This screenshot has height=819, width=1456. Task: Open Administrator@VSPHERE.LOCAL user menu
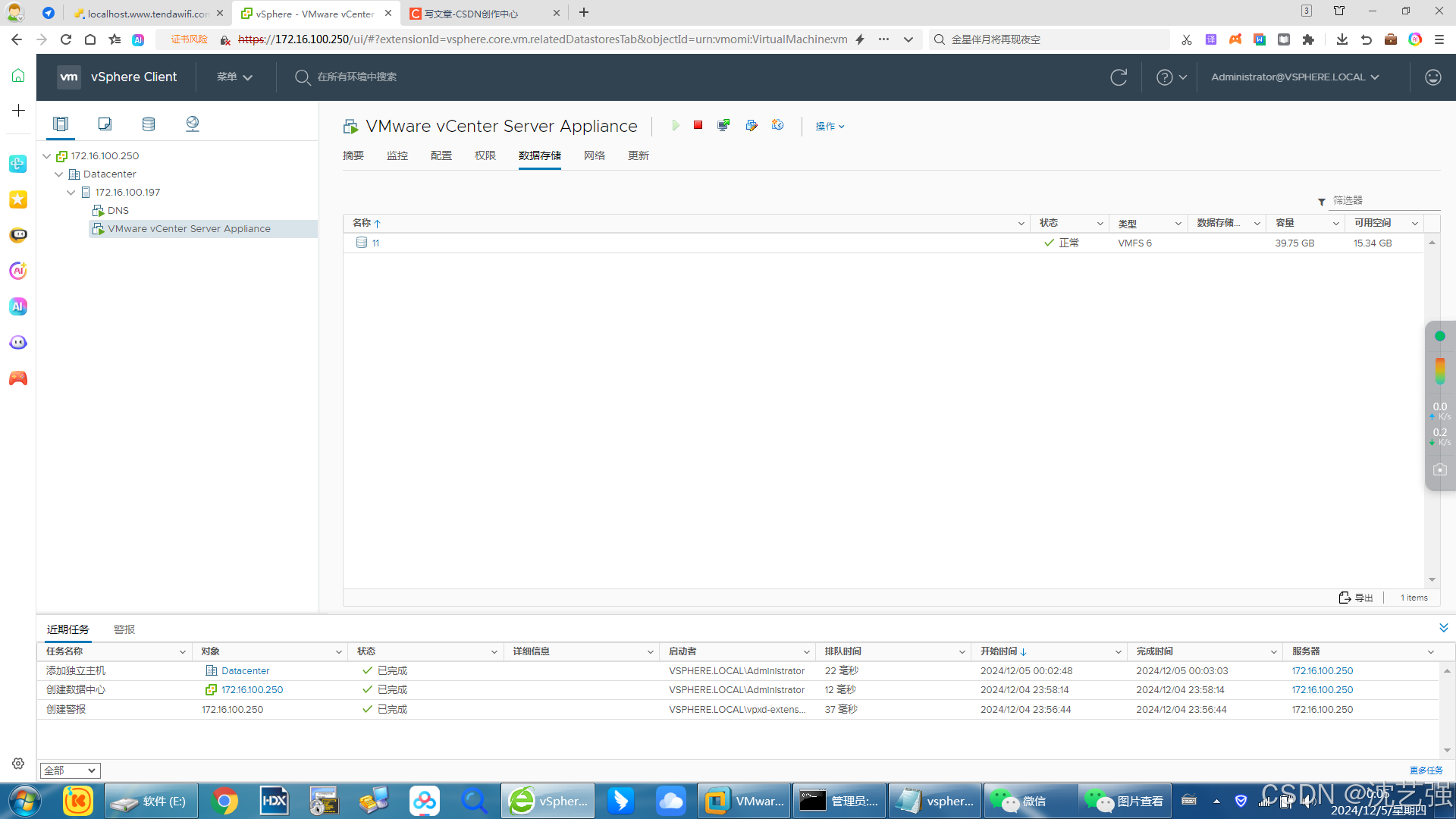(x=1295, y=77)
